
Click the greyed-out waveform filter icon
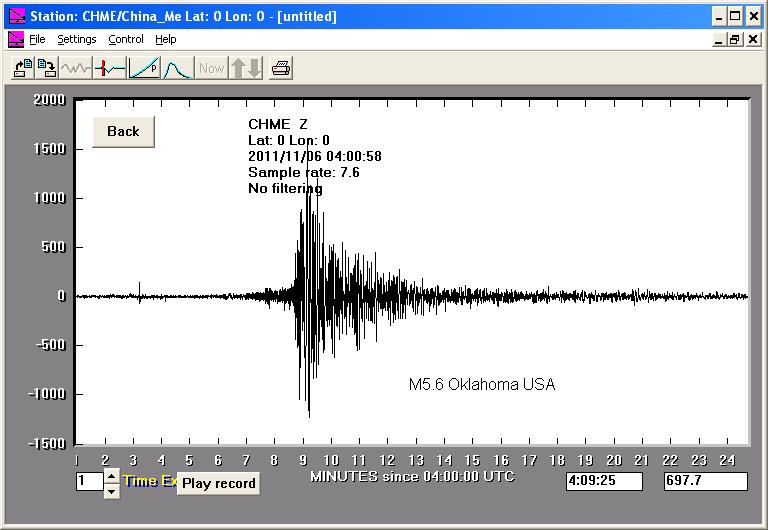tap(76, 68)
